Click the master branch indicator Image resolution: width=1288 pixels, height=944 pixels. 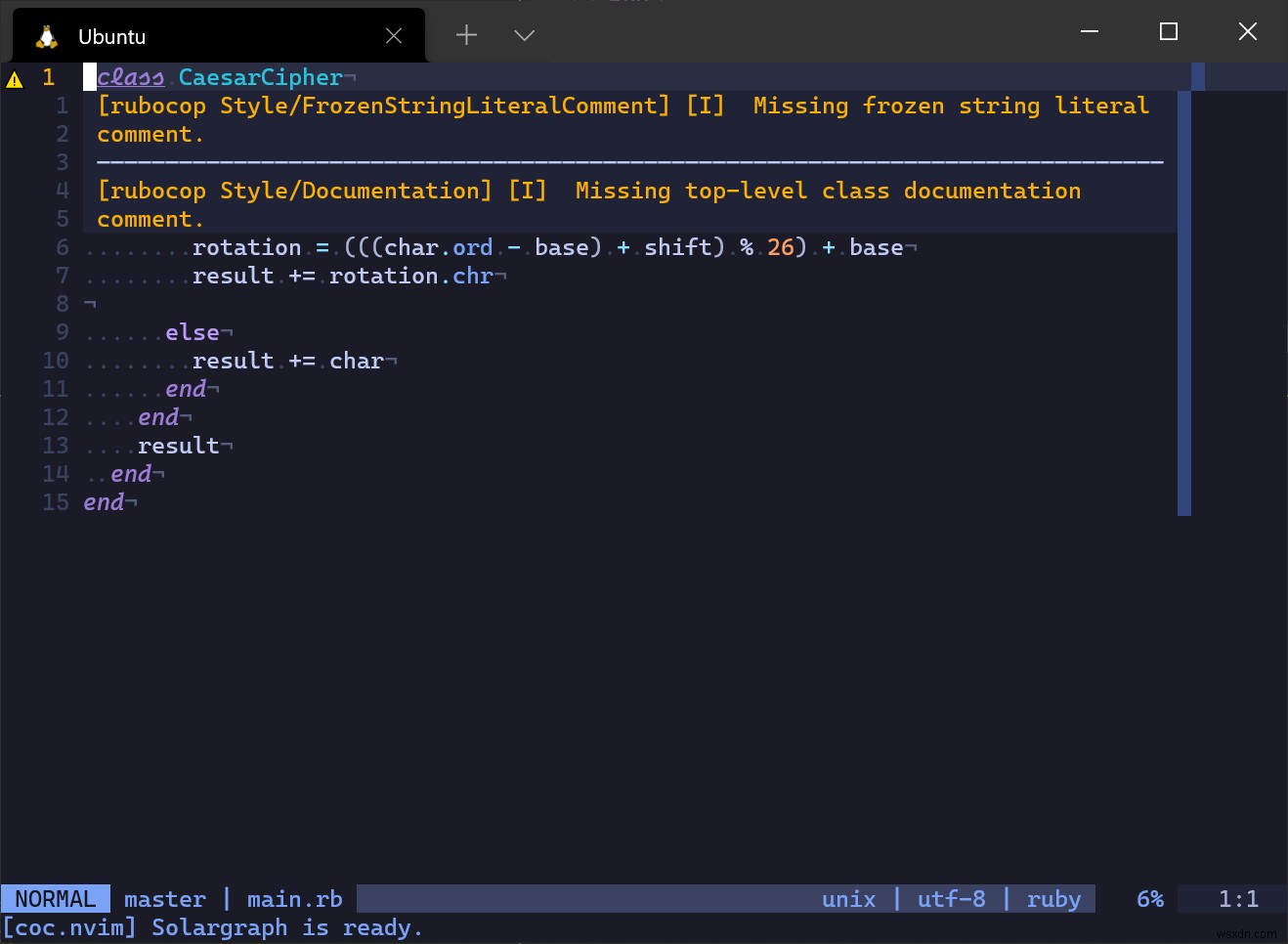pos(164,898)
